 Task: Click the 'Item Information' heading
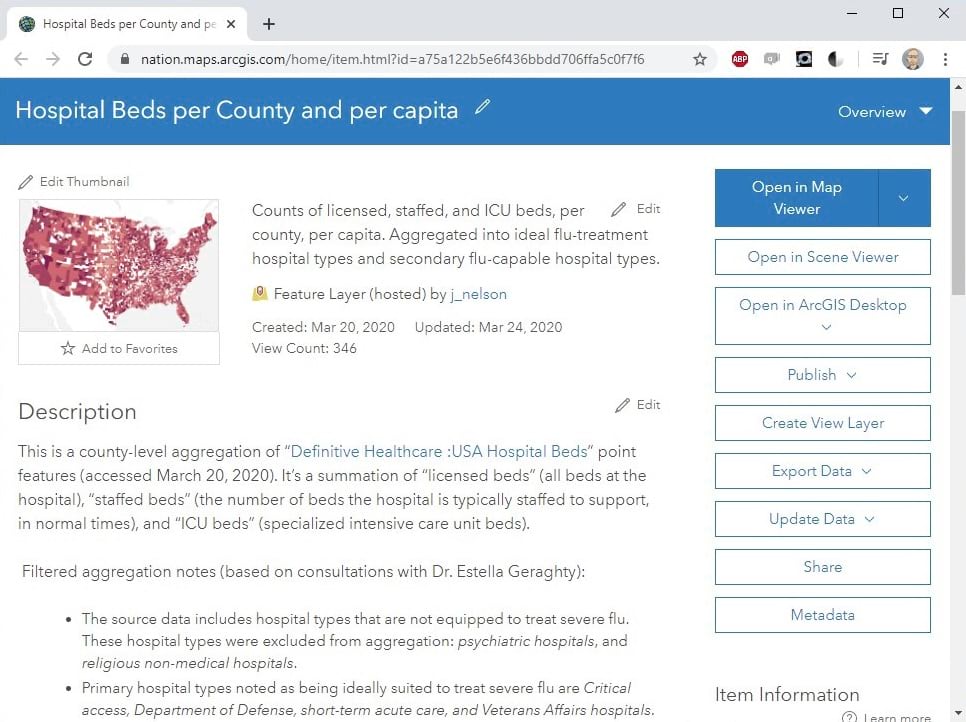[787, 694]
